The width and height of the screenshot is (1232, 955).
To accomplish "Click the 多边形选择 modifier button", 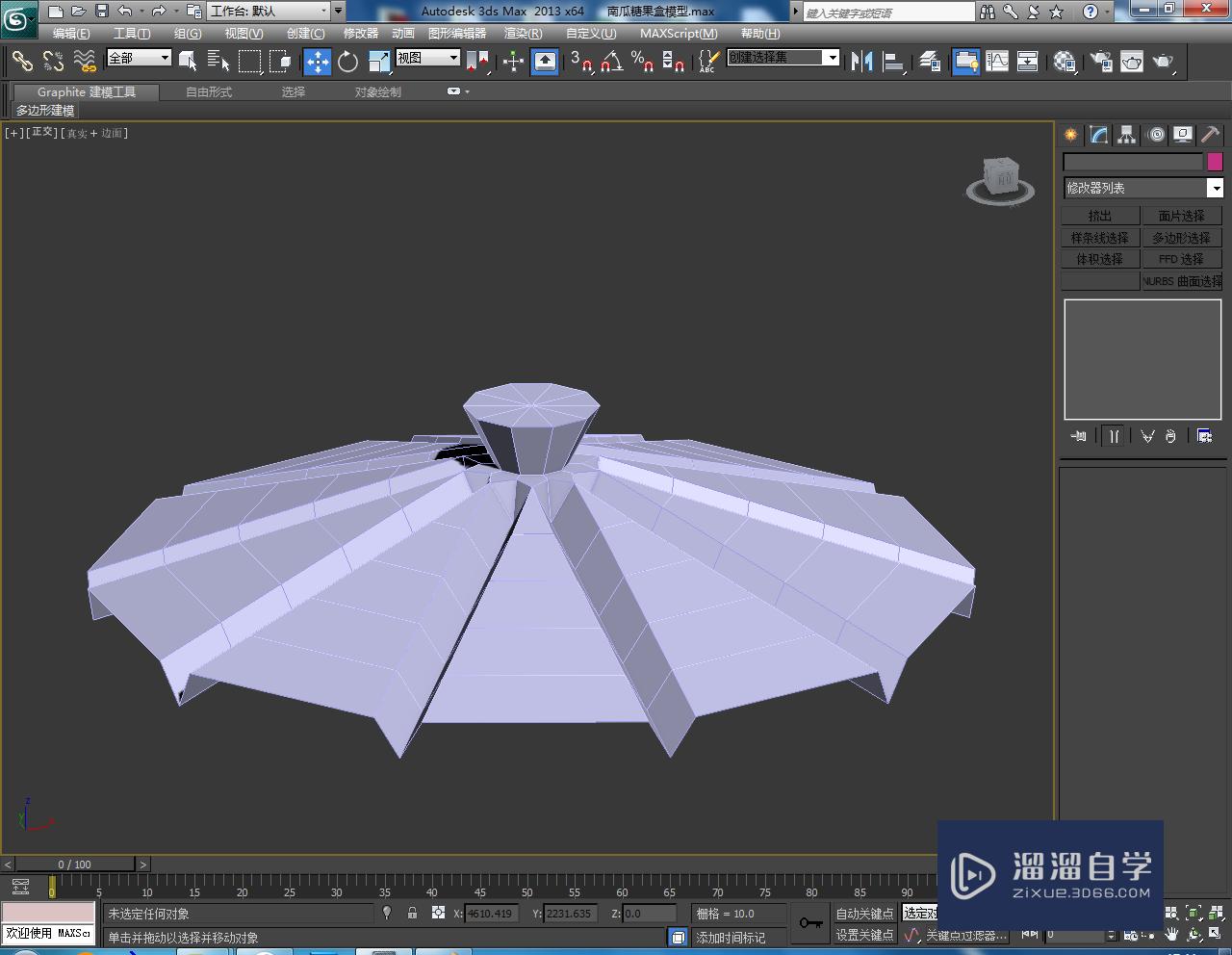I will pyautogui.click(x=1181, y=238).
